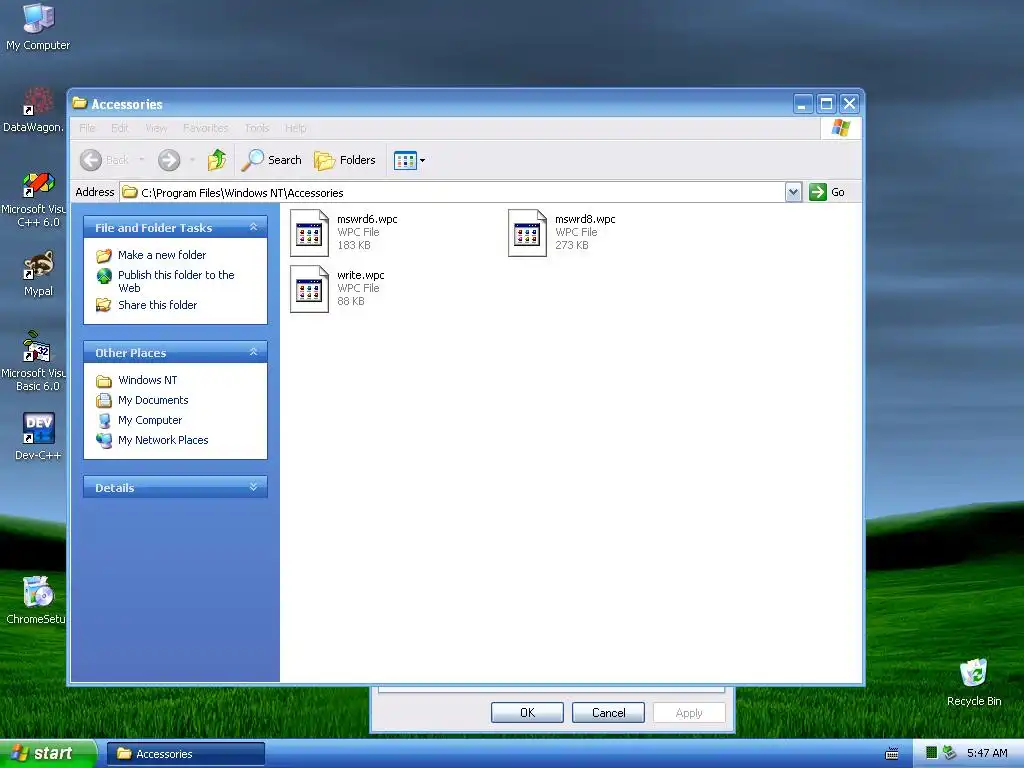Click the My Network Places icon
Screen dimensions: 1024x768
tap(104, 440)
